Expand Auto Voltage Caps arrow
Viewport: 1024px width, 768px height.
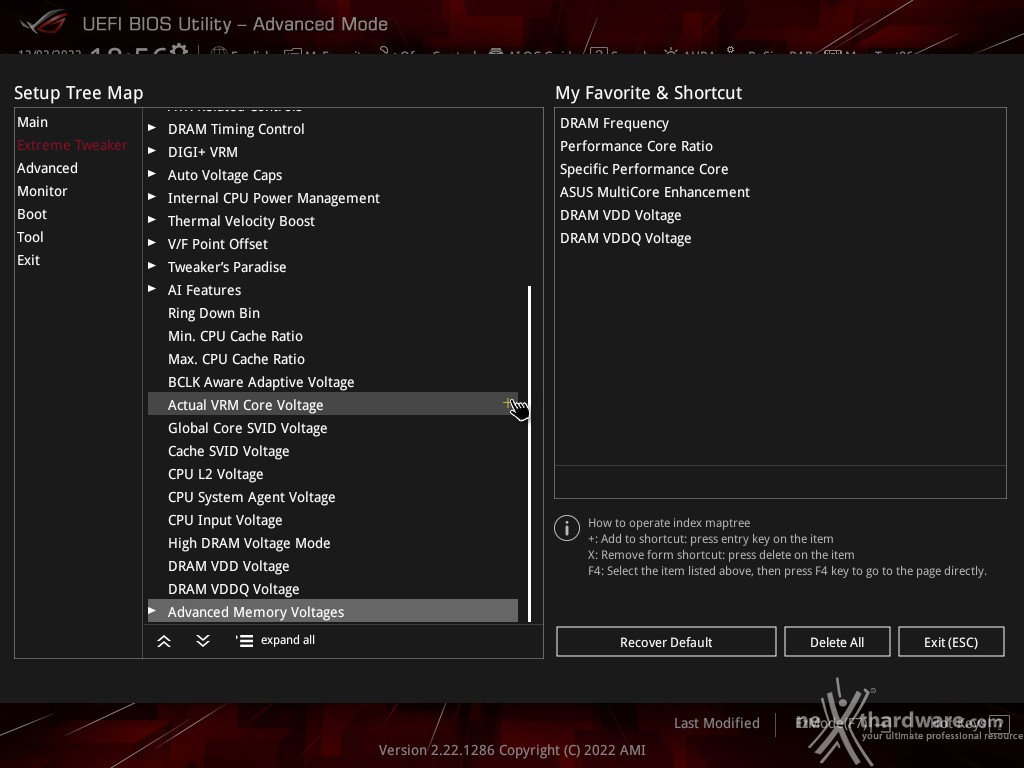tap(152, 174)
